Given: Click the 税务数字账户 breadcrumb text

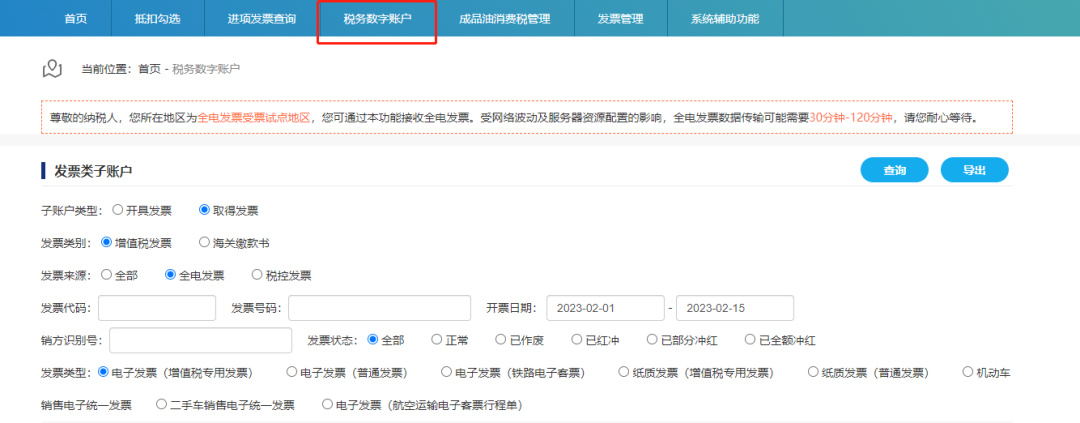Looking at the screenshot, I should pyautogui.click(x=206, y=69).
